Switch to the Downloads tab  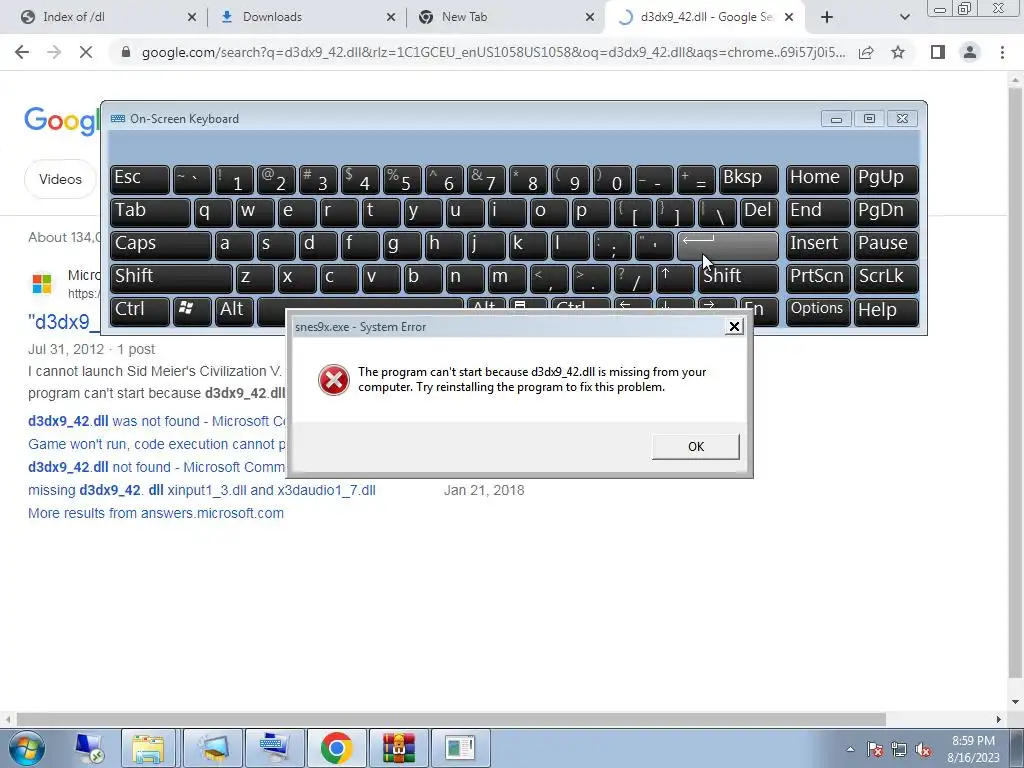coord(306,17)
